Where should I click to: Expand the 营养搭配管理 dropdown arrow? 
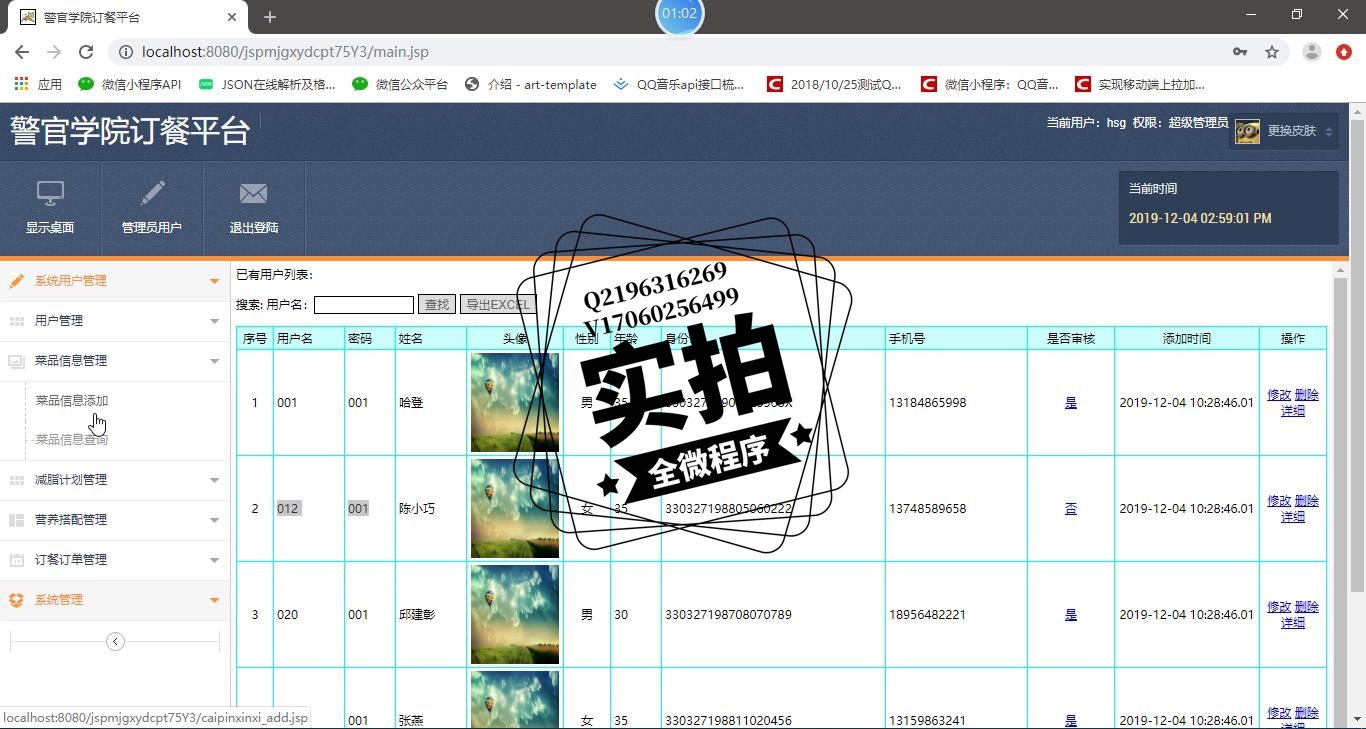tap(214, 521)
